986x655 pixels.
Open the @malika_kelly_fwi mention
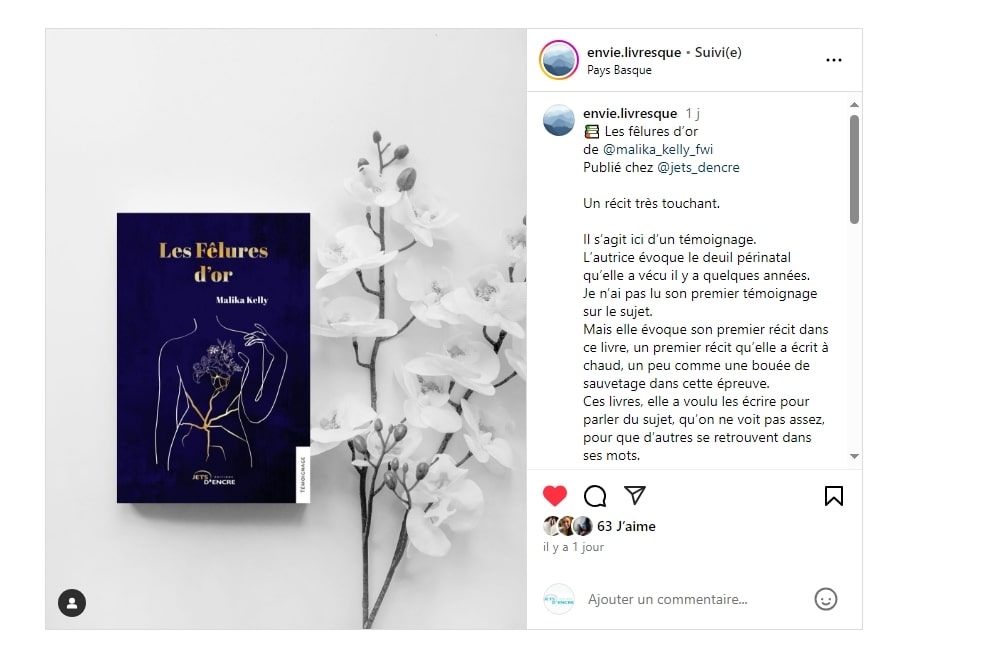pos(658,150)
